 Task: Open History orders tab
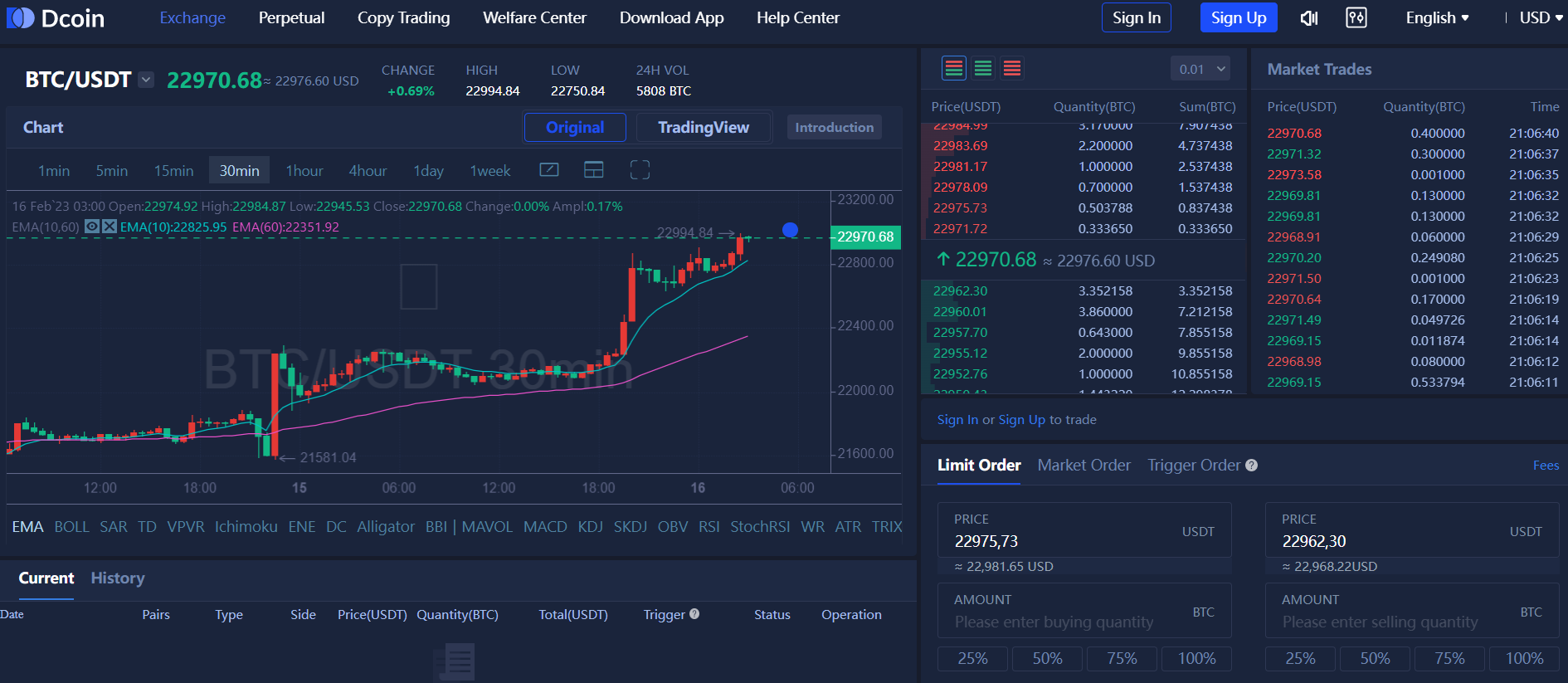point(117,578)
